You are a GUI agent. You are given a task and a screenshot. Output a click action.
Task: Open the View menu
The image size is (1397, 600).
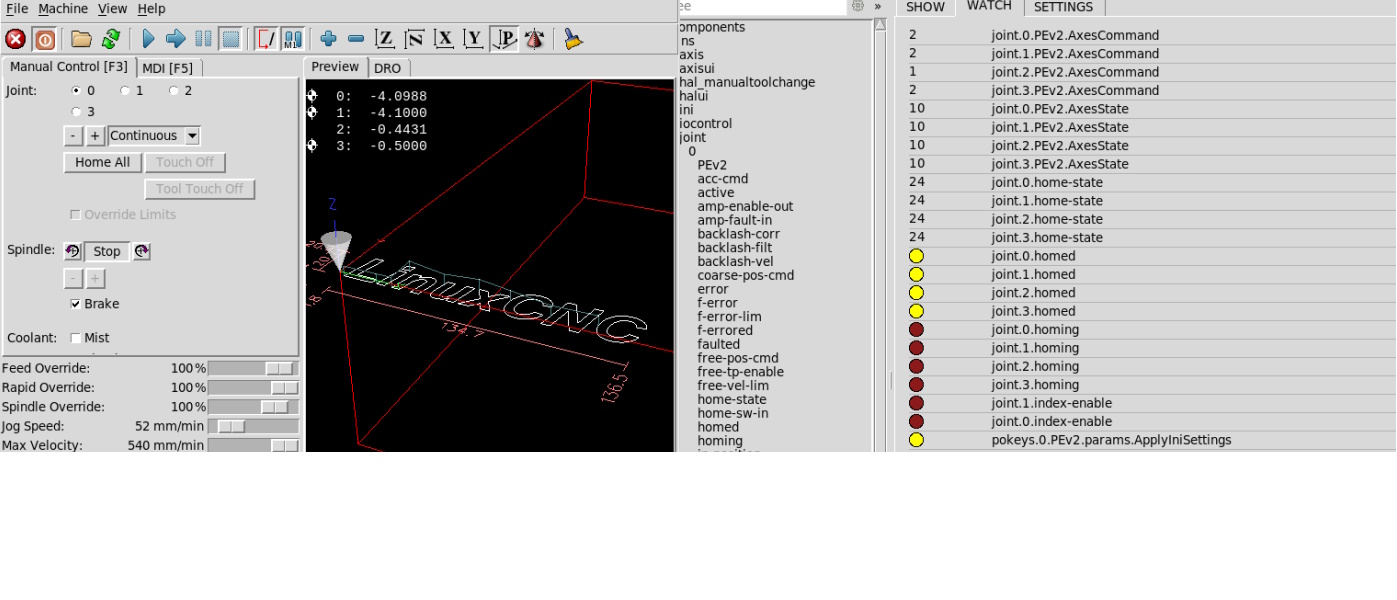[112, 9]
